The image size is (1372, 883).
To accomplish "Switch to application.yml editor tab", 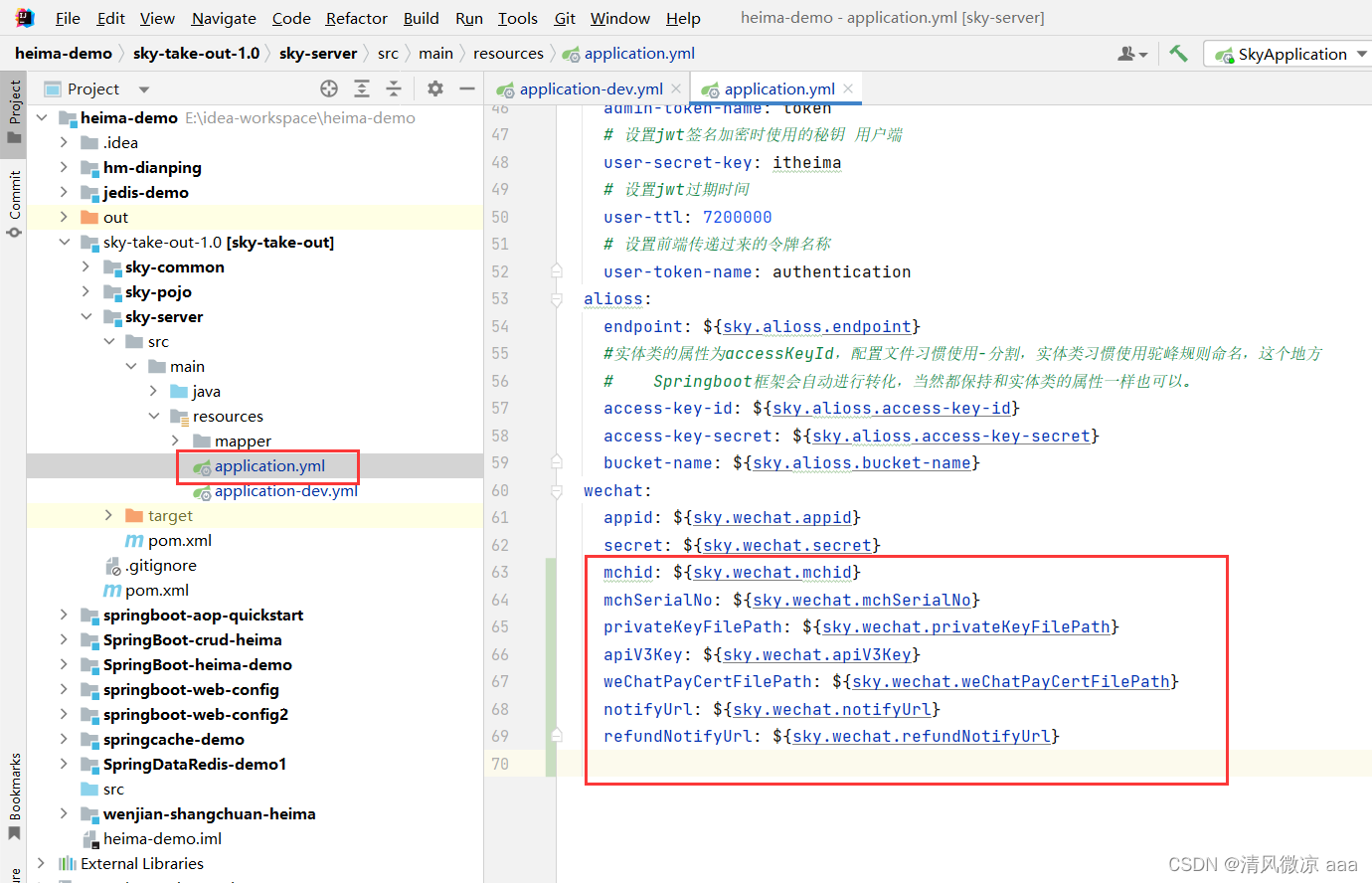I will [x=778, y=88].
